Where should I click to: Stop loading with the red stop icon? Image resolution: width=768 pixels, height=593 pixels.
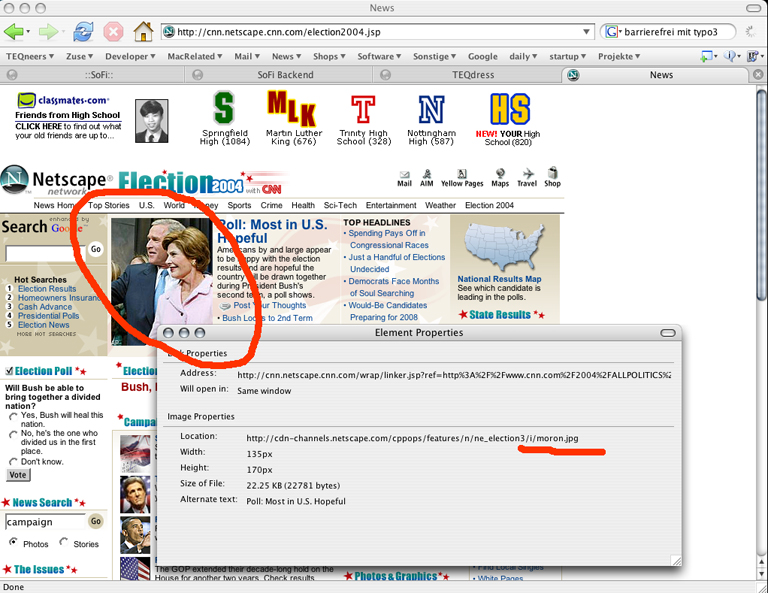click(113, 32)
